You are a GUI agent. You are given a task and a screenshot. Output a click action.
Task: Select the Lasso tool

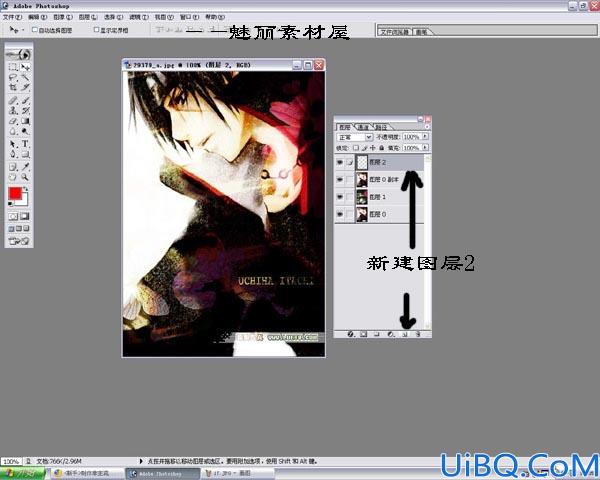click(x=13, y=77)
